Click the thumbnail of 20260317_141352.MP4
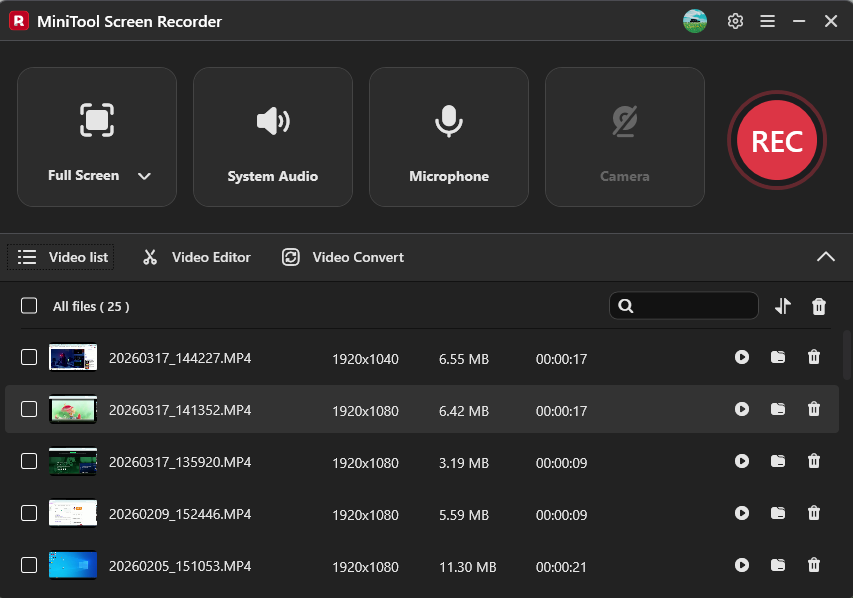853x598 pixels. 73,409
